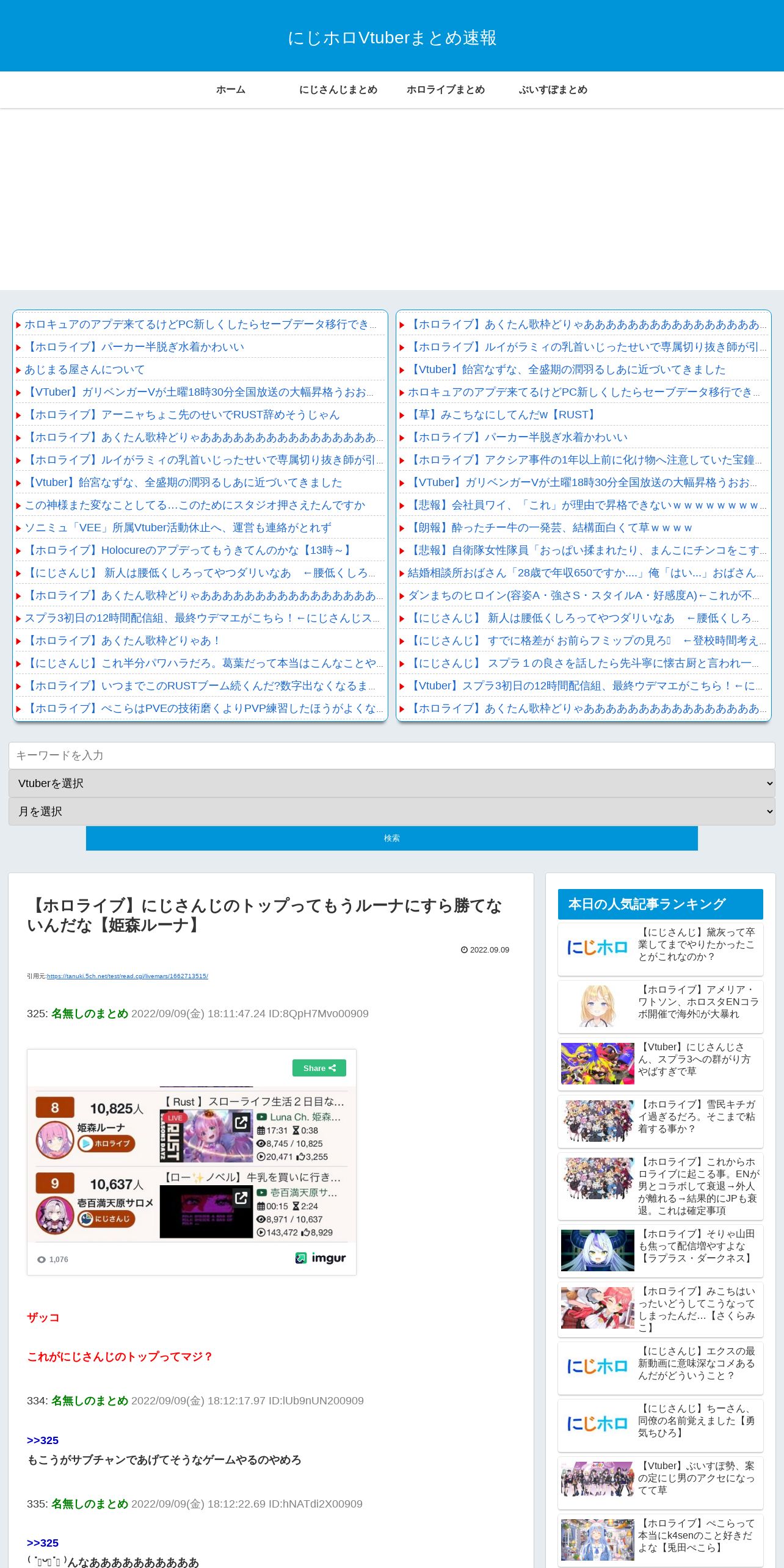Click the >>325 anchor in post 334
The image size is (784, 1568).
(43, 1440)
